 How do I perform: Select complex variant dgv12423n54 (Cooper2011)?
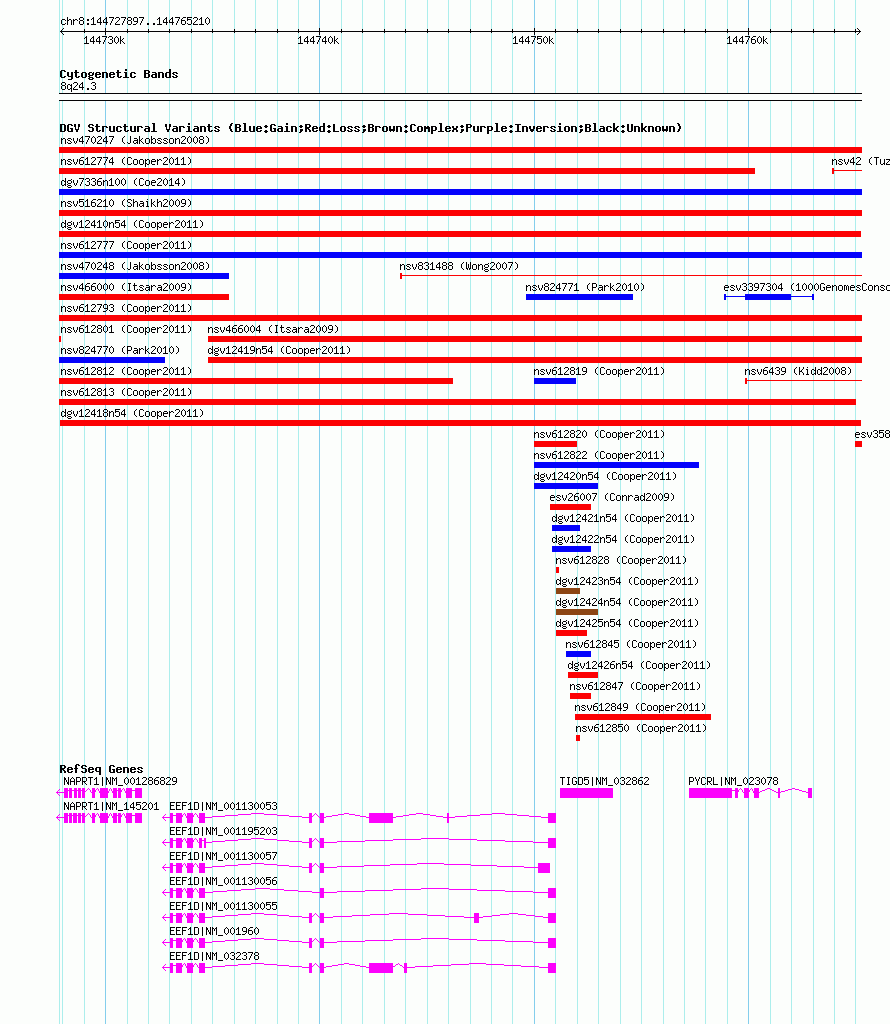pos(627,581)
